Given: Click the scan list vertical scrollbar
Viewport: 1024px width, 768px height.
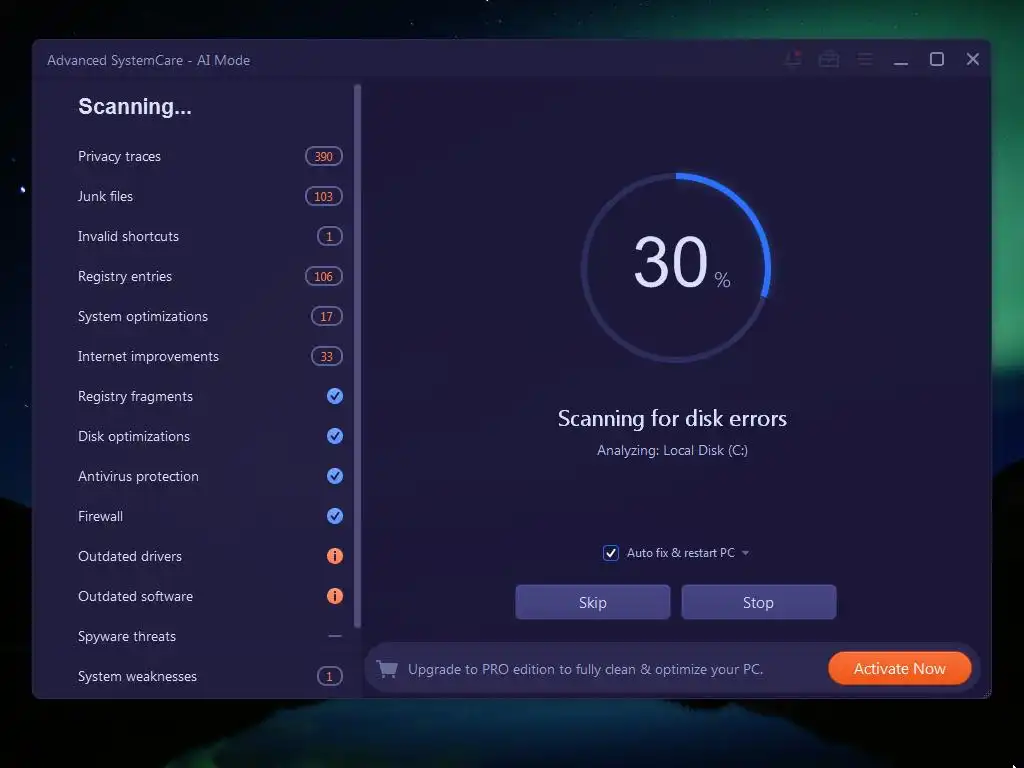Looking at the screenshot, I should click(x=357, y=356).
